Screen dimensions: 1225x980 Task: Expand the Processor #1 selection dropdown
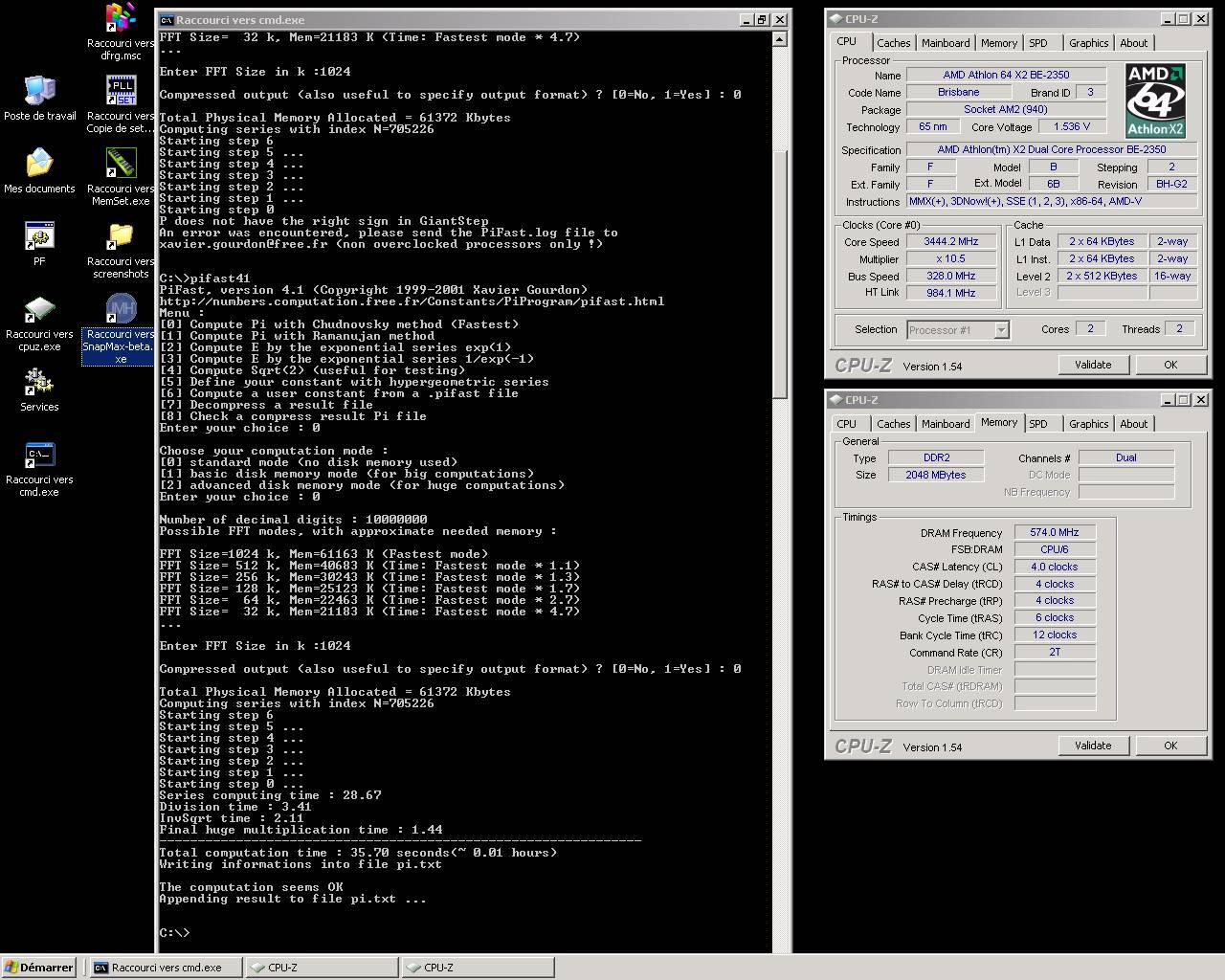tap(1001, 330)
